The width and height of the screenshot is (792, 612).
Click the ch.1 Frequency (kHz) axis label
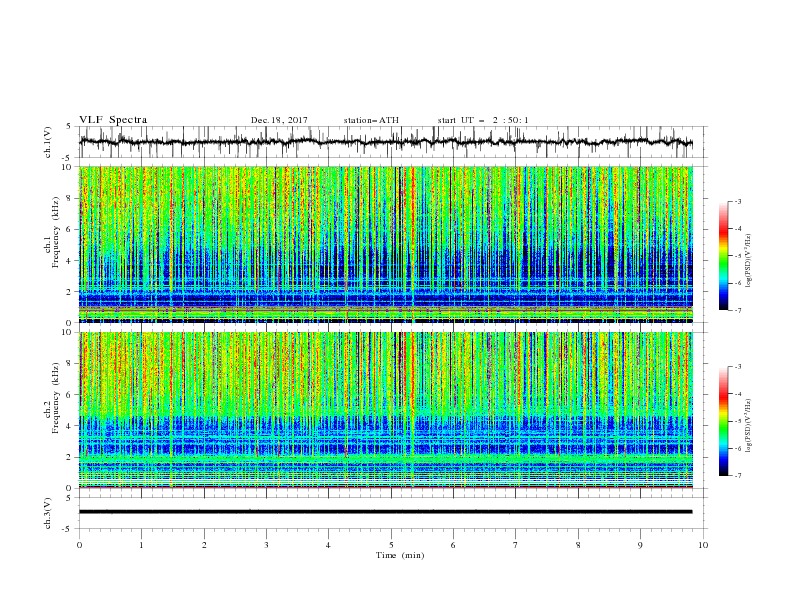[52, 233]
